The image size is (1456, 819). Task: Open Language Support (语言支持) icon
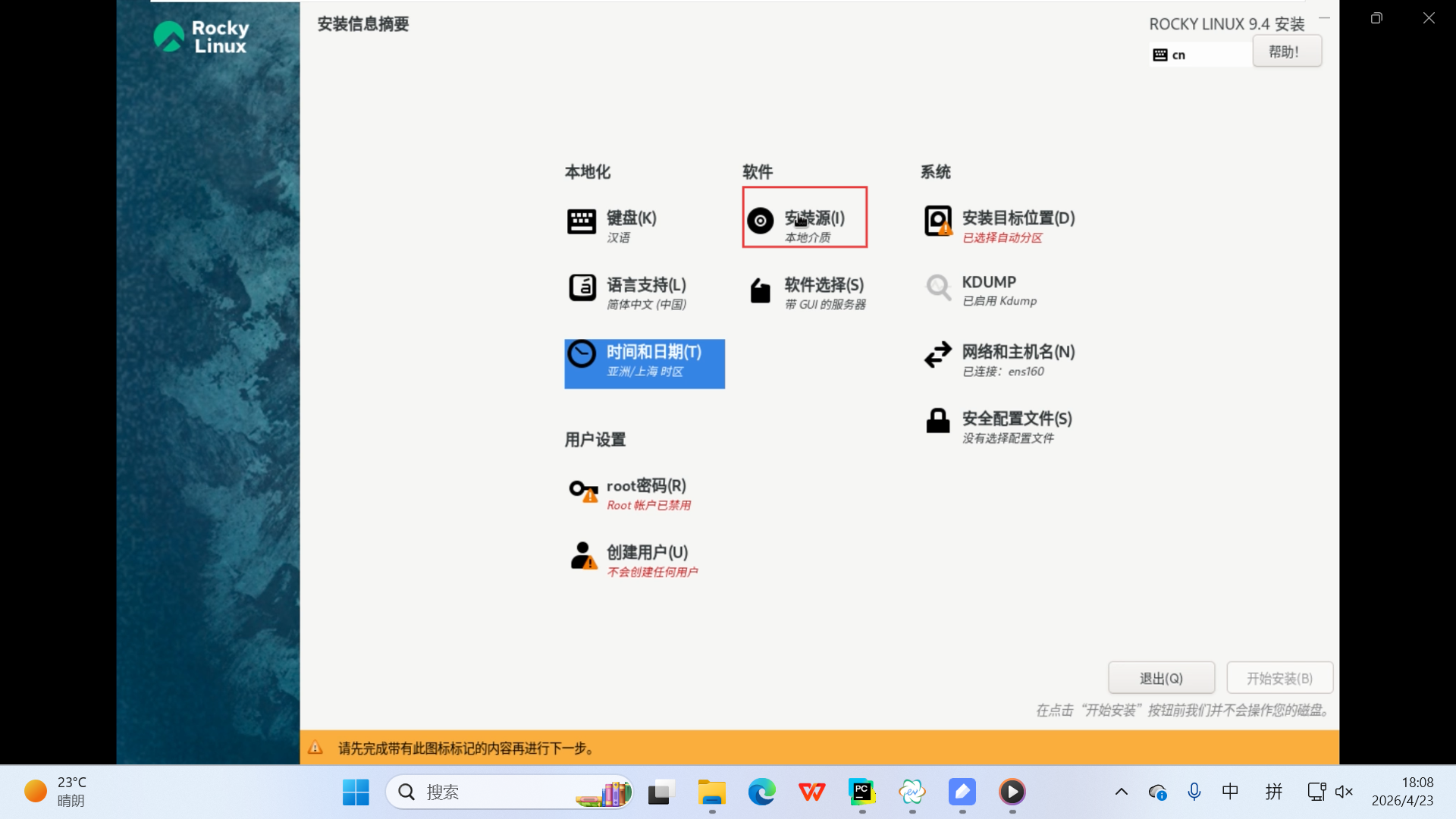(x=582, y=288)
